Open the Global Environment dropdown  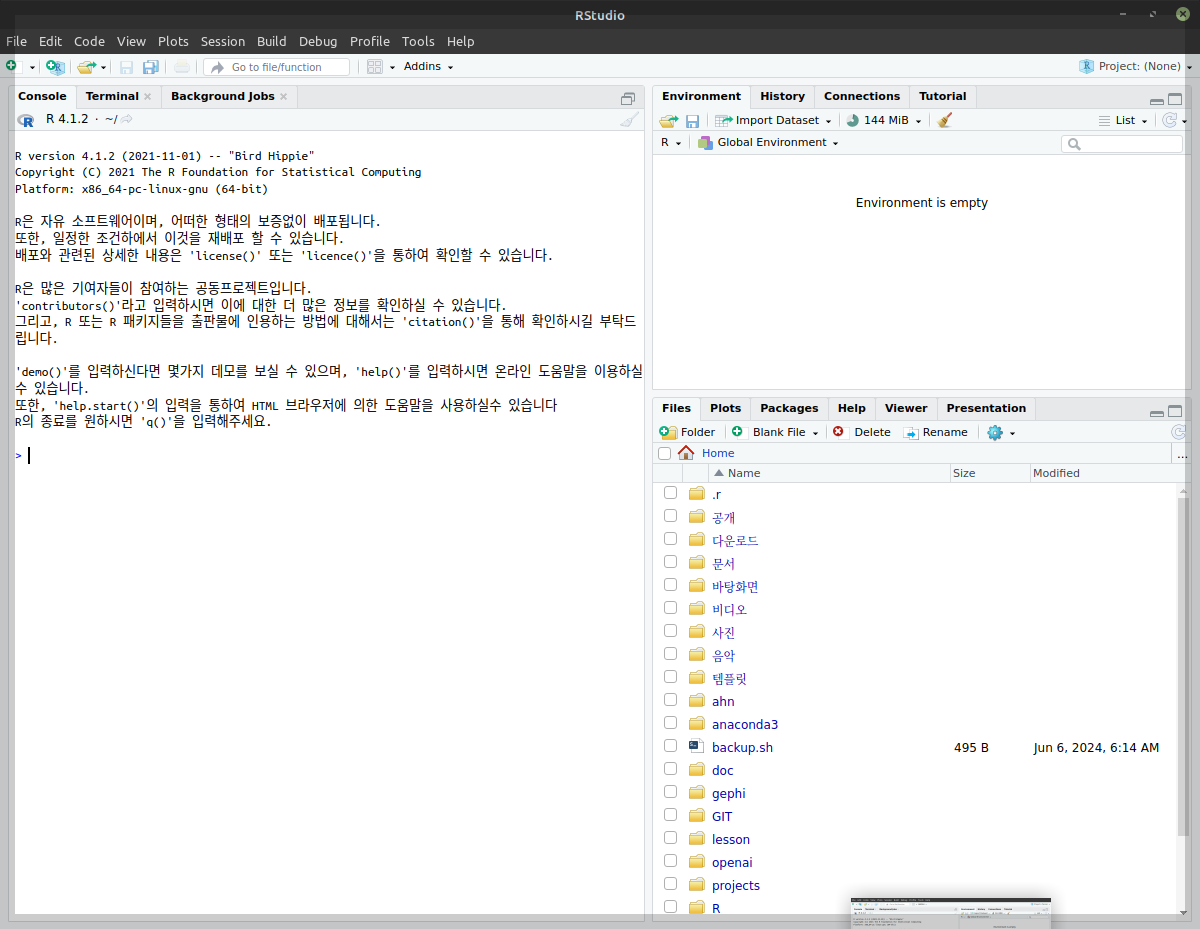pyautogui.click(x=768, y=142)
